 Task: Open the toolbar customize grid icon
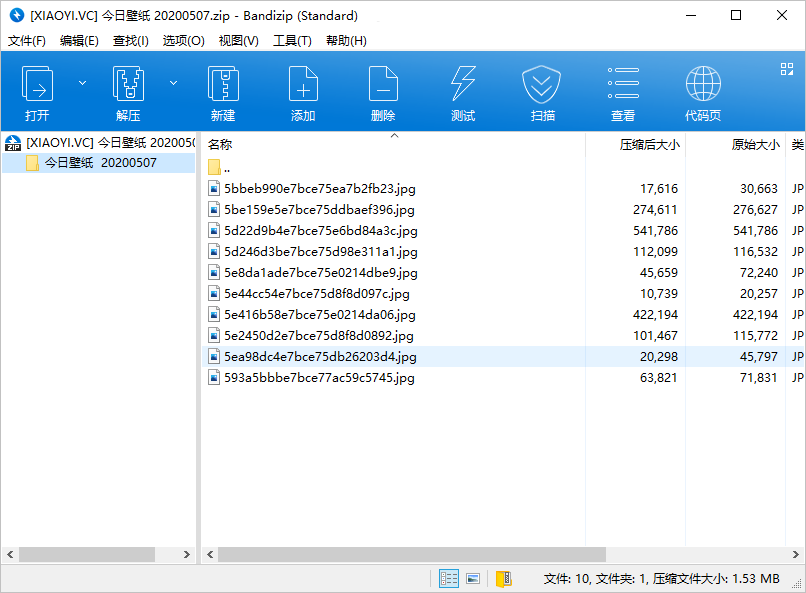786,69
